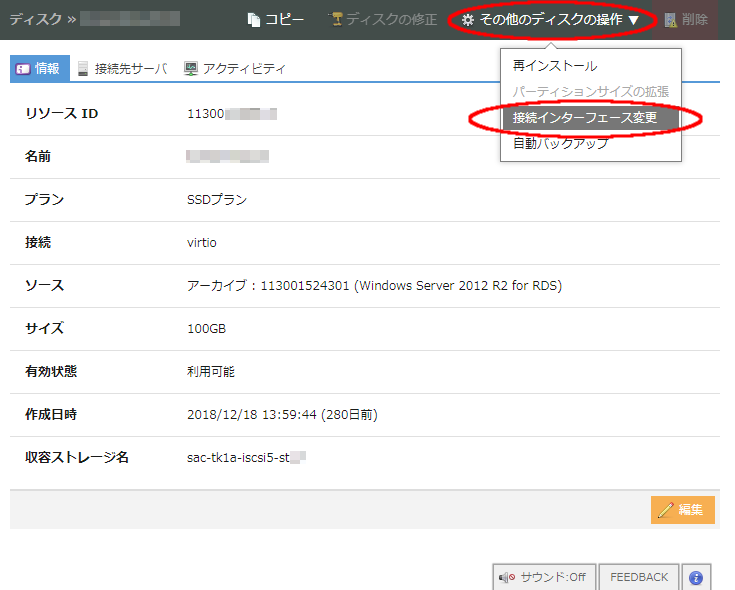This screenshot has width=735, height=590.
Task: Toggle the サウンド:Off sound setting
Action: click(x=544, y=577)
